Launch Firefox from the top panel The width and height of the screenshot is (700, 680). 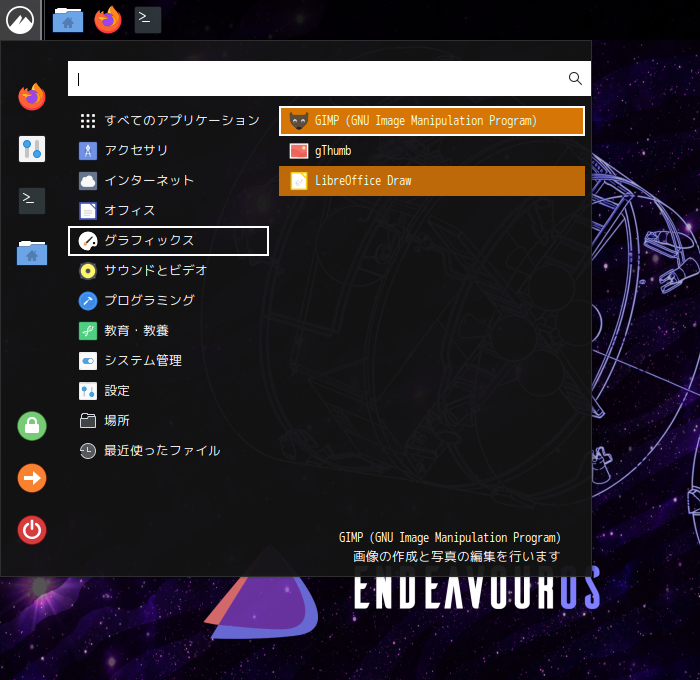(x=108, y=20)
